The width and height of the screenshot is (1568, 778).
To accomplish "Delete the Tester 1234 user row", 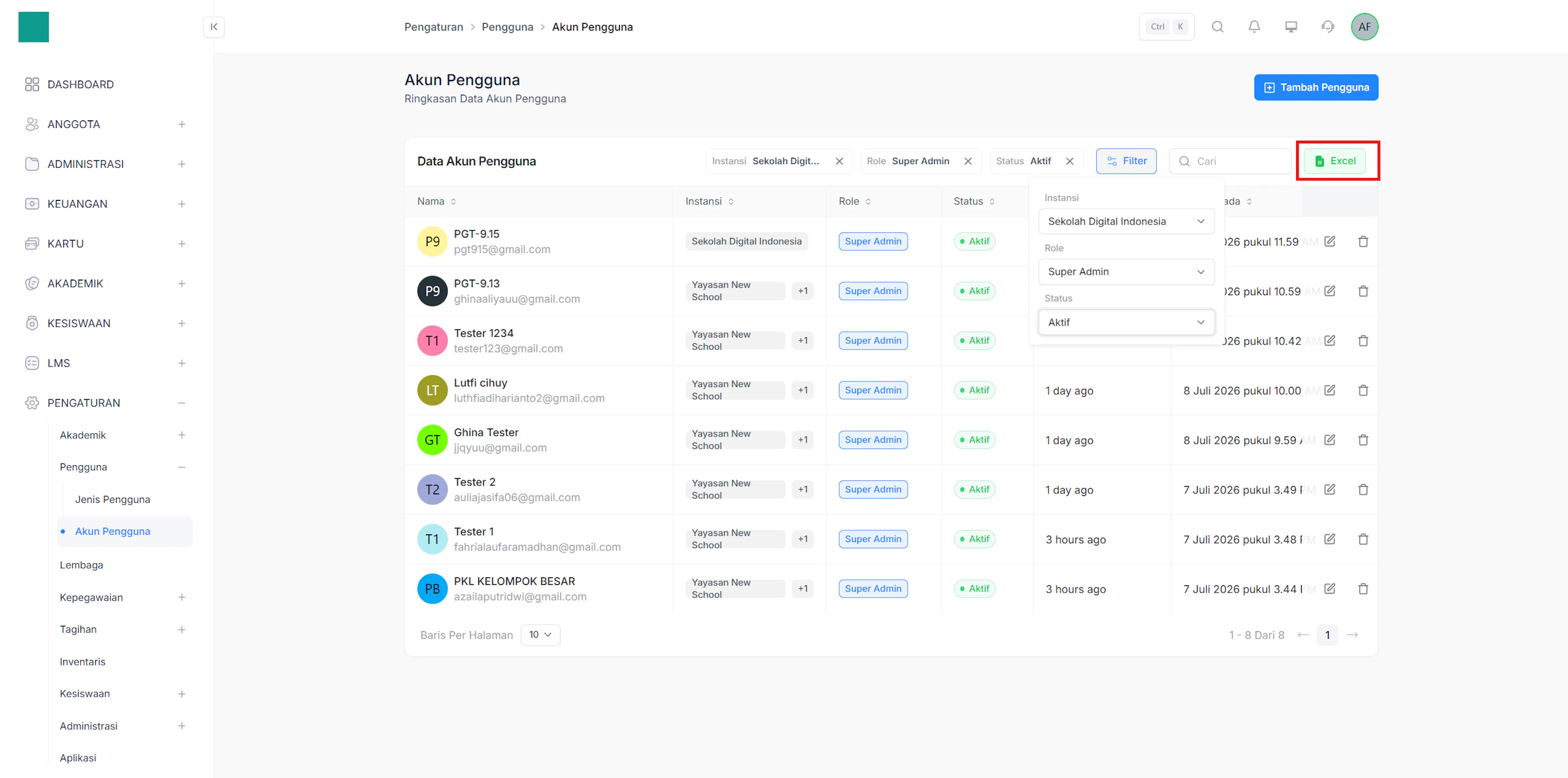I will 1363,341.
